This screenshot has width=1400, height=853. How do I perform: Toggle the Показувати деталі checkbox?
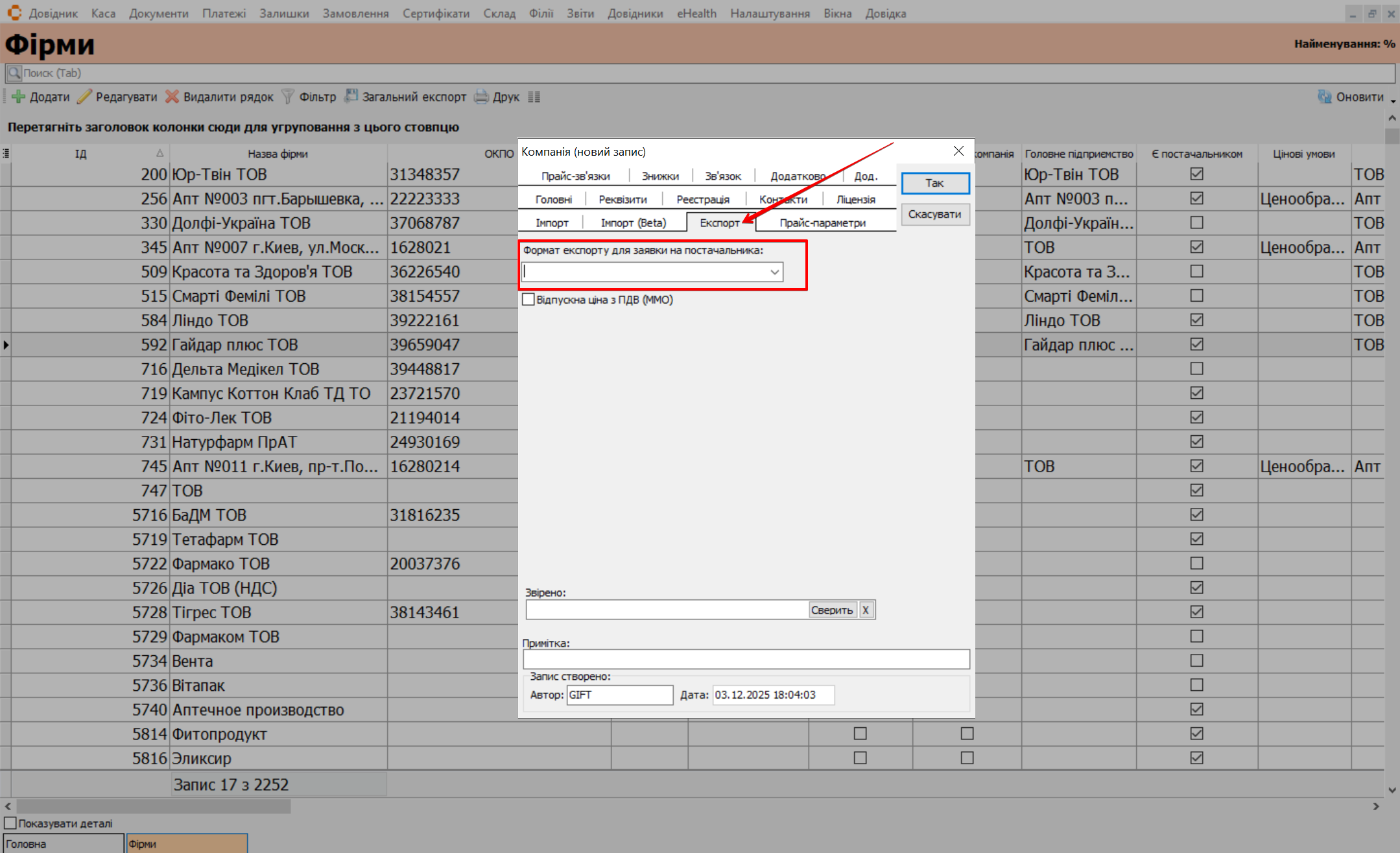point(10,823)
